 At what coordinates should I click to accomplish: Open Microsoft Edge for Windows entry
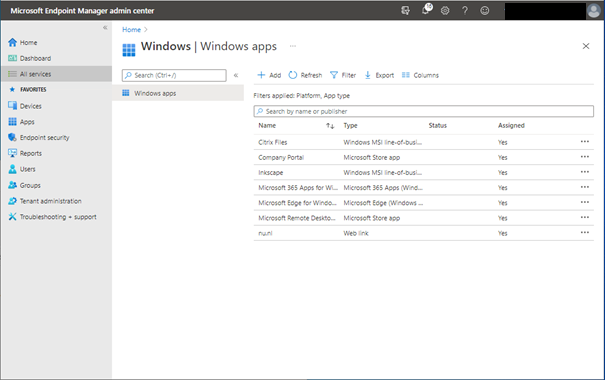[297, 203]
